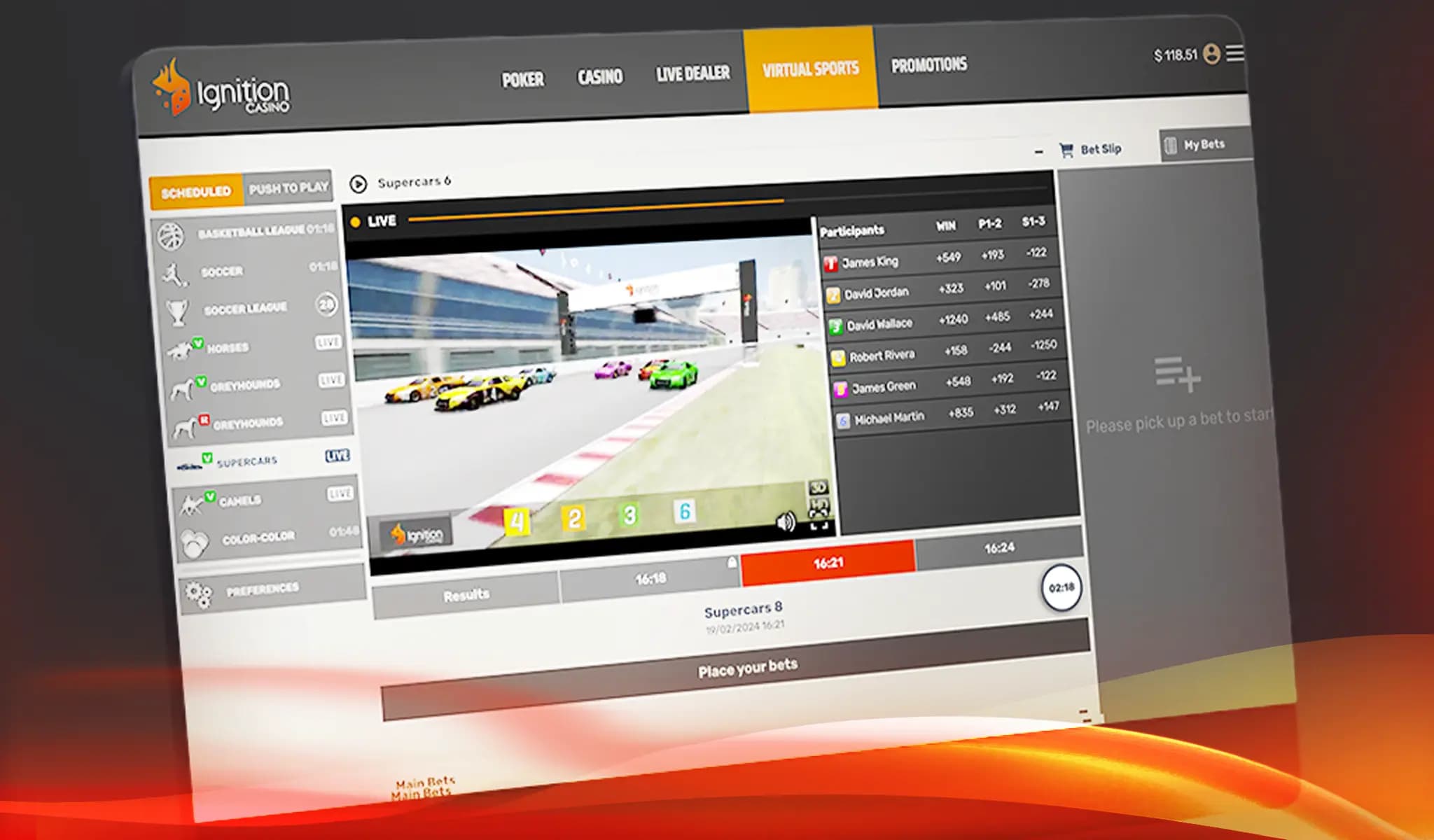Screen dimensions: 1434x840
Task: Open the Virtual Sports tab
Action: tap(810, 69)
